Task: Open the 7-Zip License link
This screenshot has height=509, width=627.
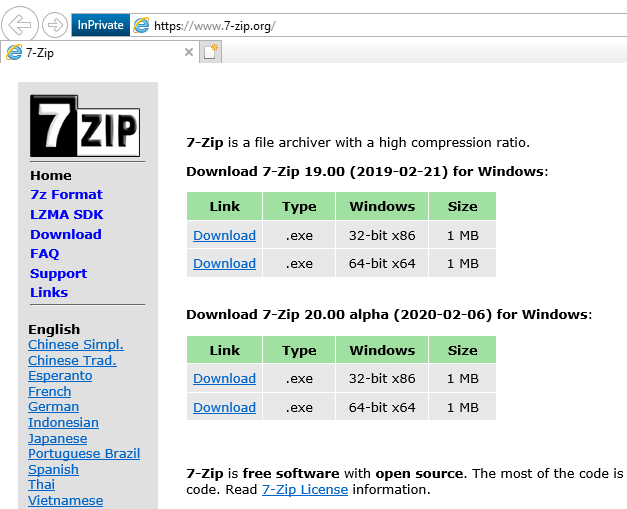Action: pyautogui.click(x=305, y=489)
